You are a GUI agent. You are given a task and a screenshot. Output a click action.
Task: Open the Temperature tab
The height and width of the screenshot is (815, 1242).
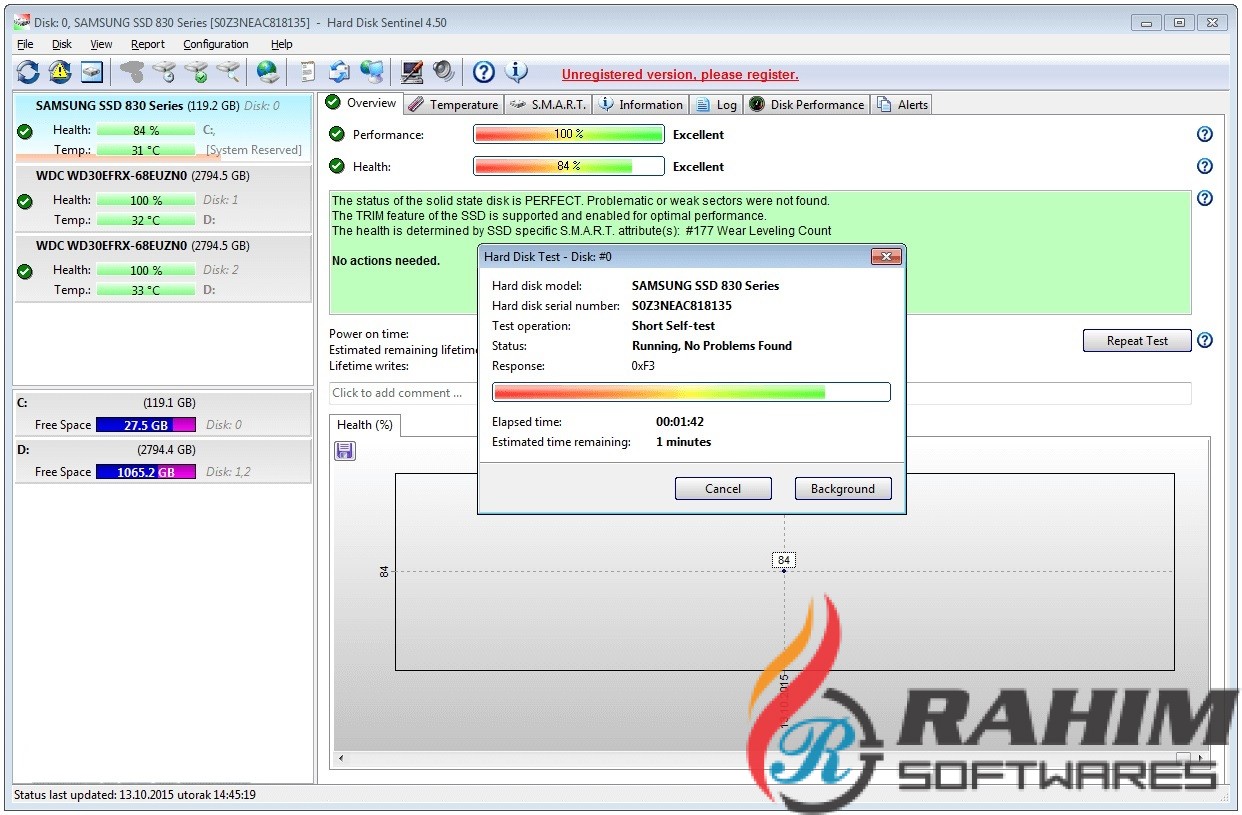(x=453, y=105)
